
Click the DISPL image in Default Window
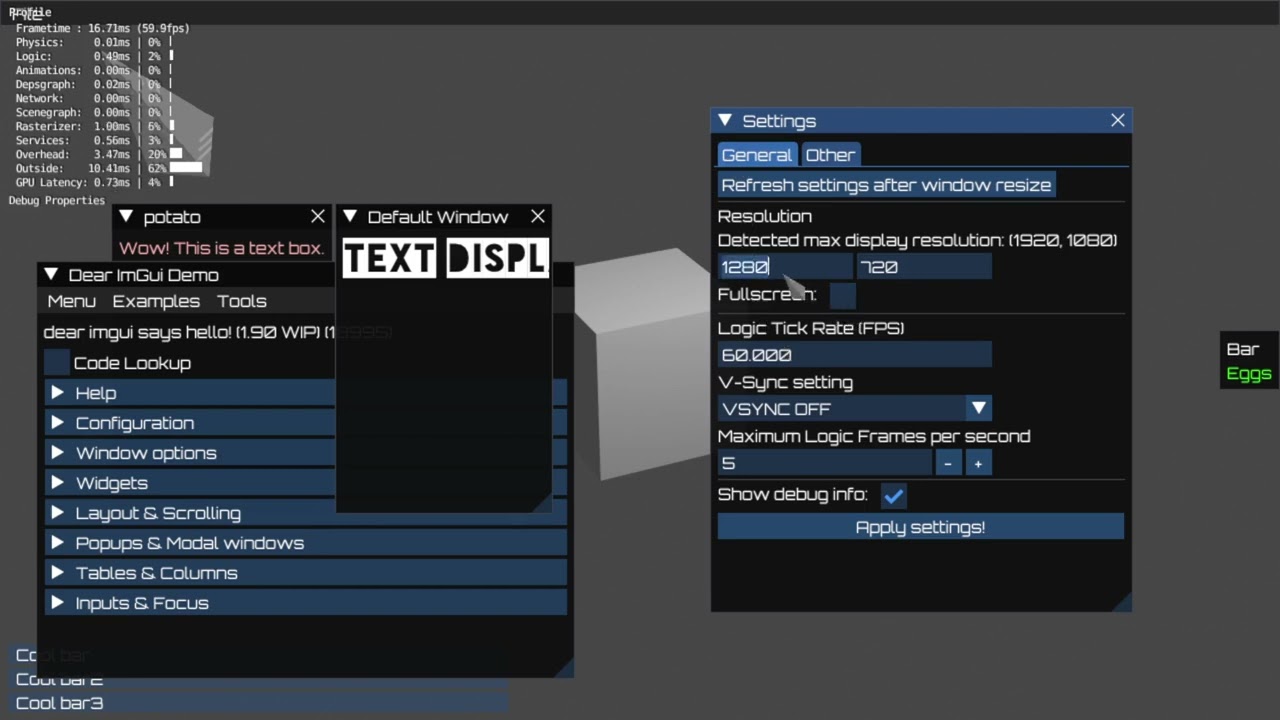click(x=497, y=258)
